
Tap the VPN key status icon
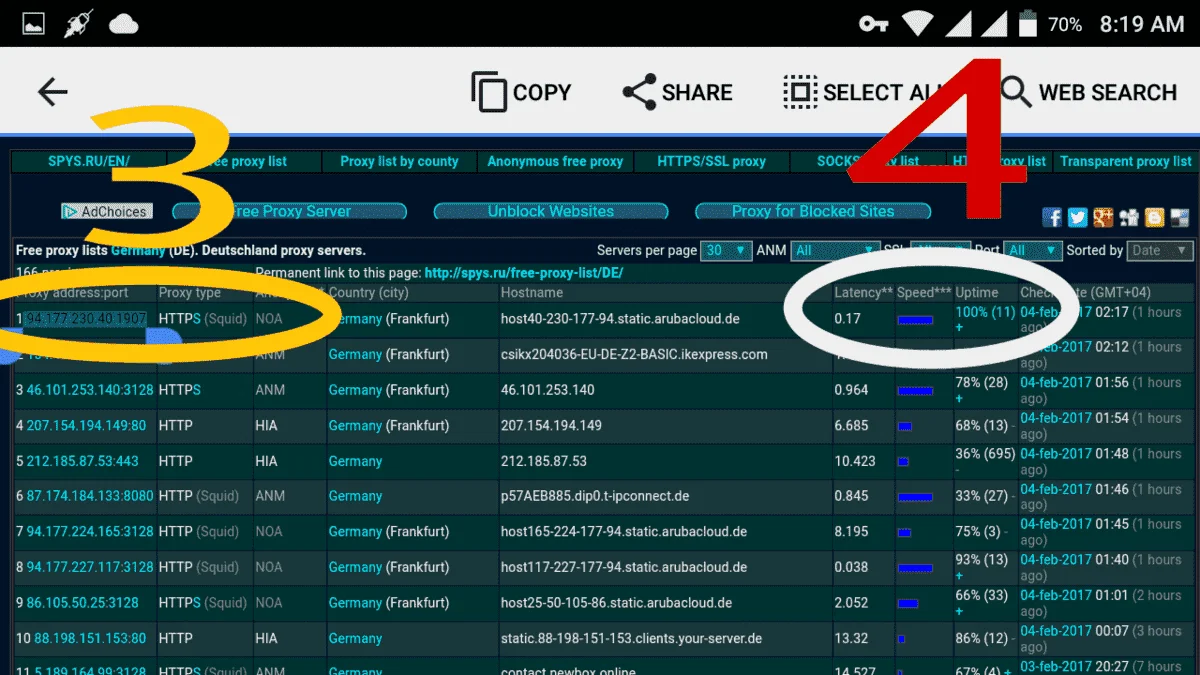(x=873, y=24)
